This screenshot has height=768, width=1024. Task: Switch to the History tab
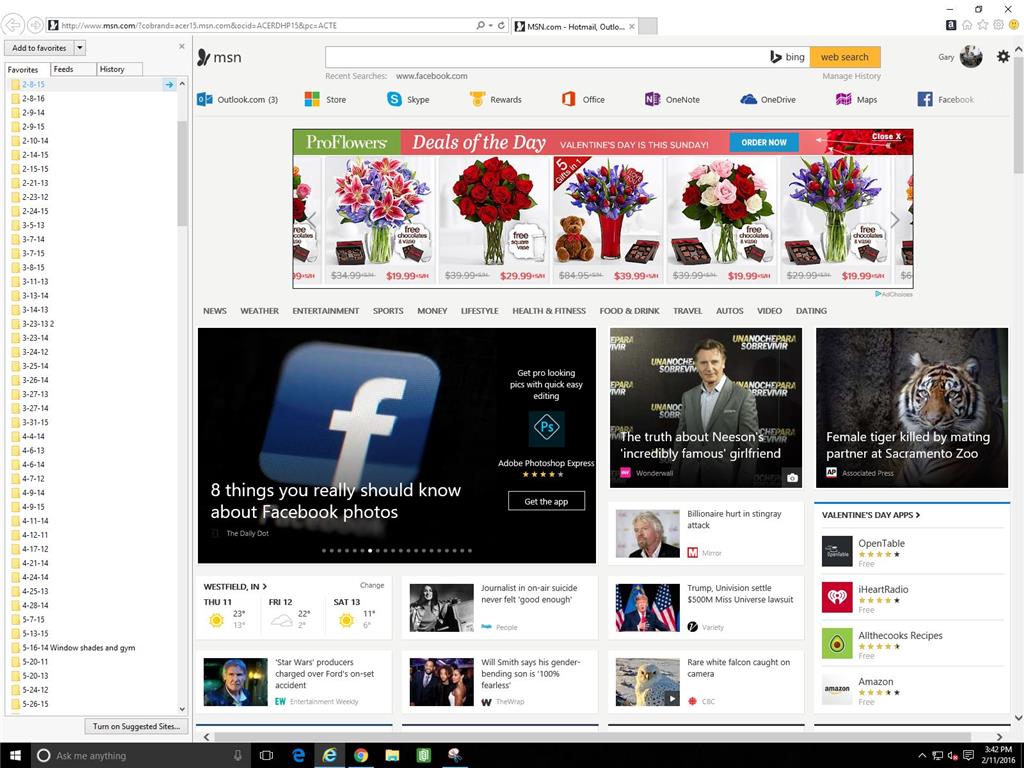(x=112, y=69)
